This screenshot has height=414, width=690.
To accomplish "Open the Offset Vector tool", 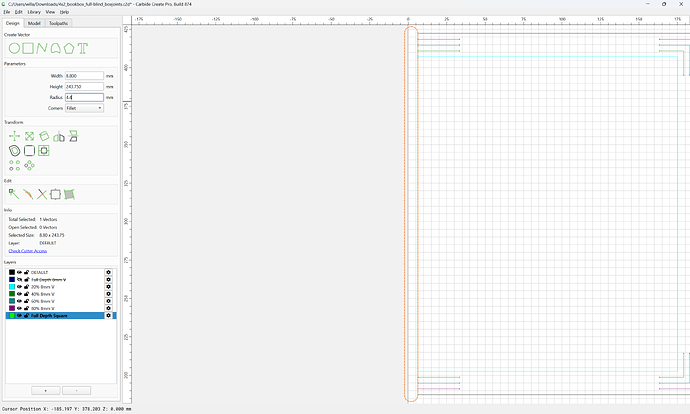I will 15,151.
